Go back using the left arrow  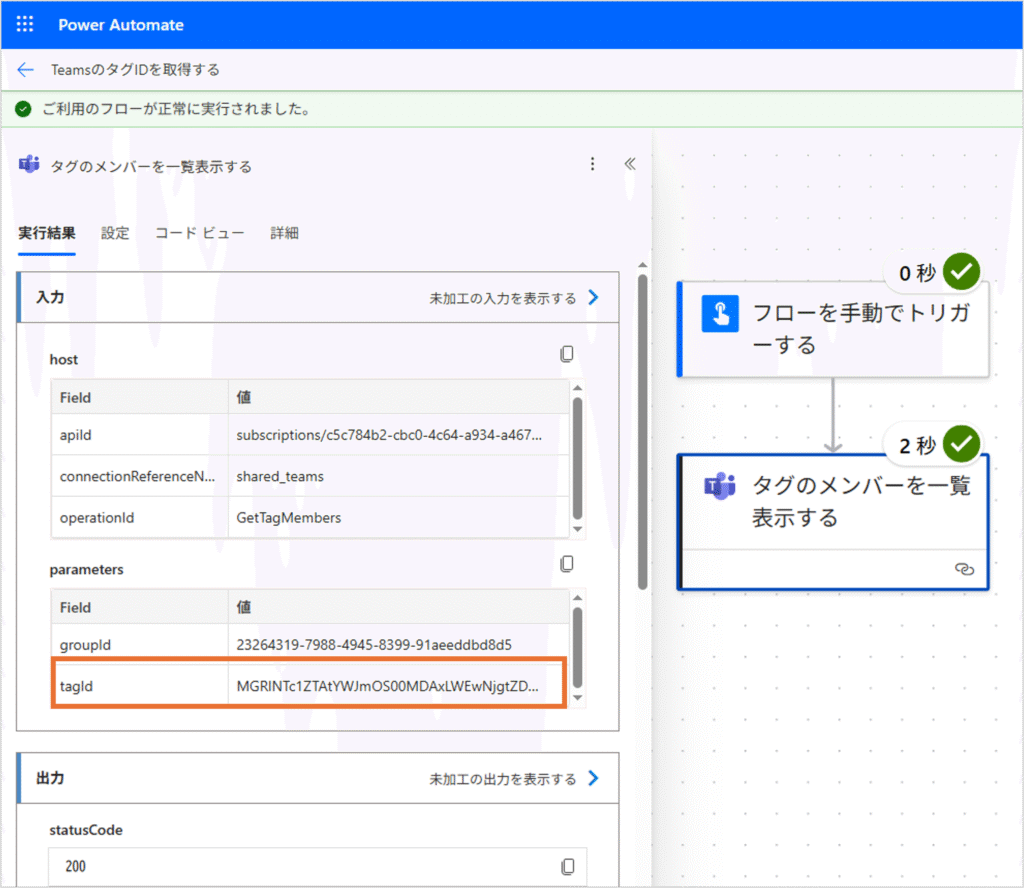(x=25, y=70)
